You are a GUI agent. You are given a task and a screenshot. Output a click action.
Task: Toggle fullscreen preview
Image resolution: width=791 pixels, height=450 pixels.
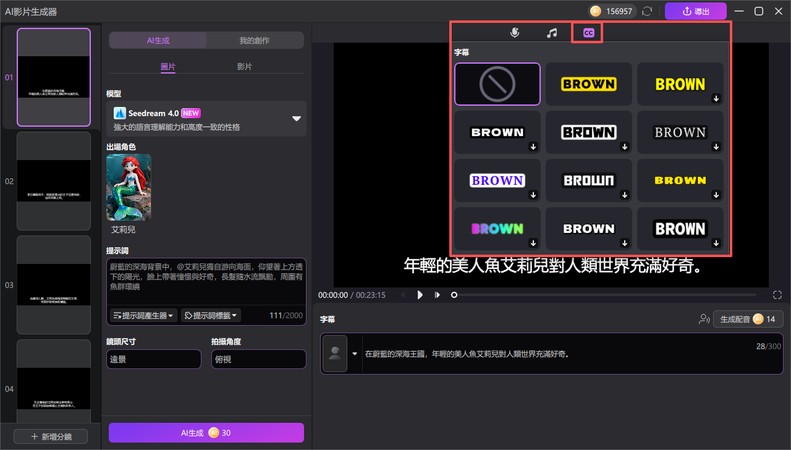[777, 295]
